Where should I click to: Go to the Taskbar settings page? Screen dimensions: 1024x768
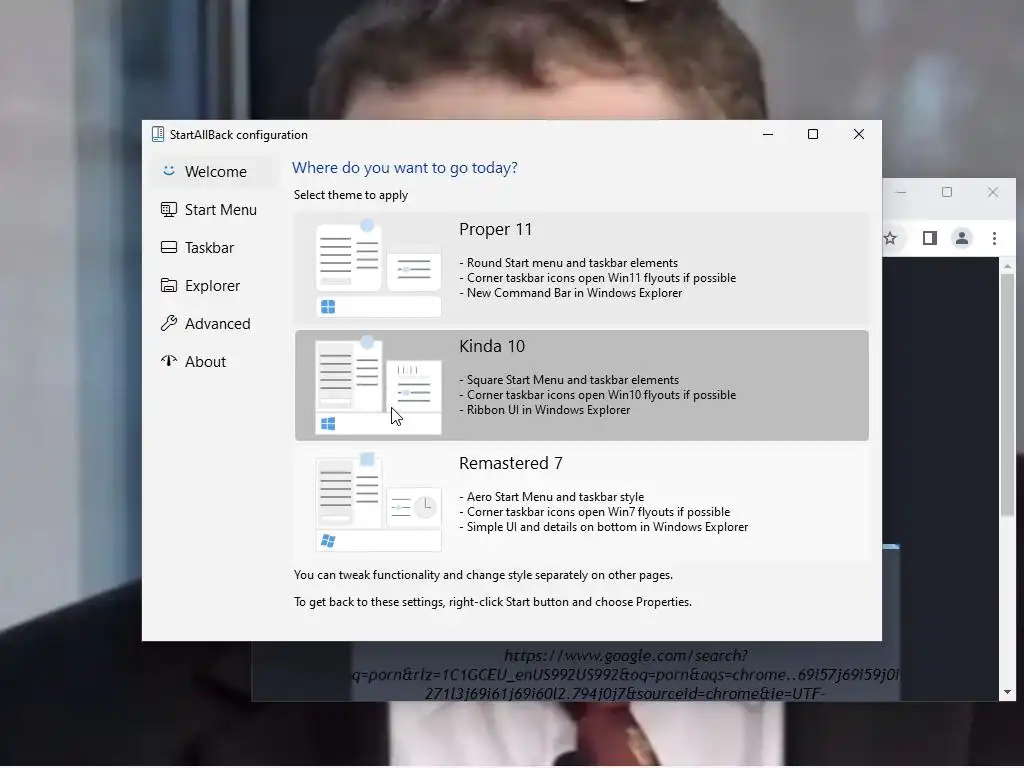click(x=214, y=248)
